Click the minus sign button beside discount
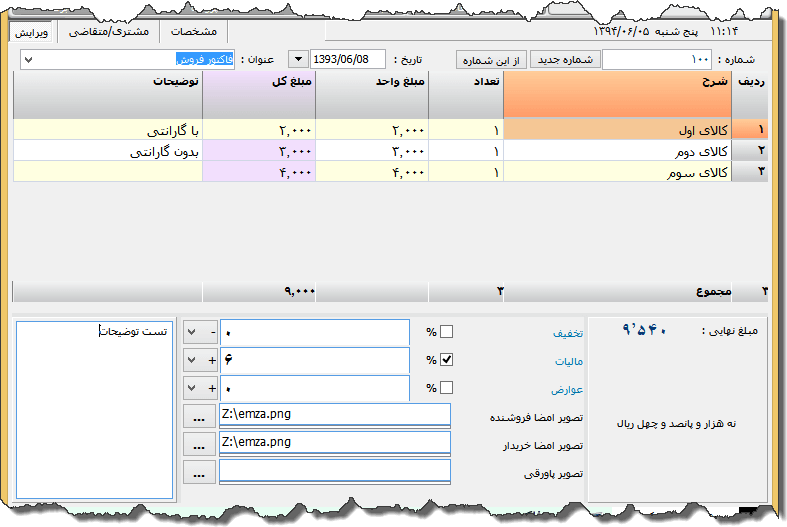 tap(213, 332)
